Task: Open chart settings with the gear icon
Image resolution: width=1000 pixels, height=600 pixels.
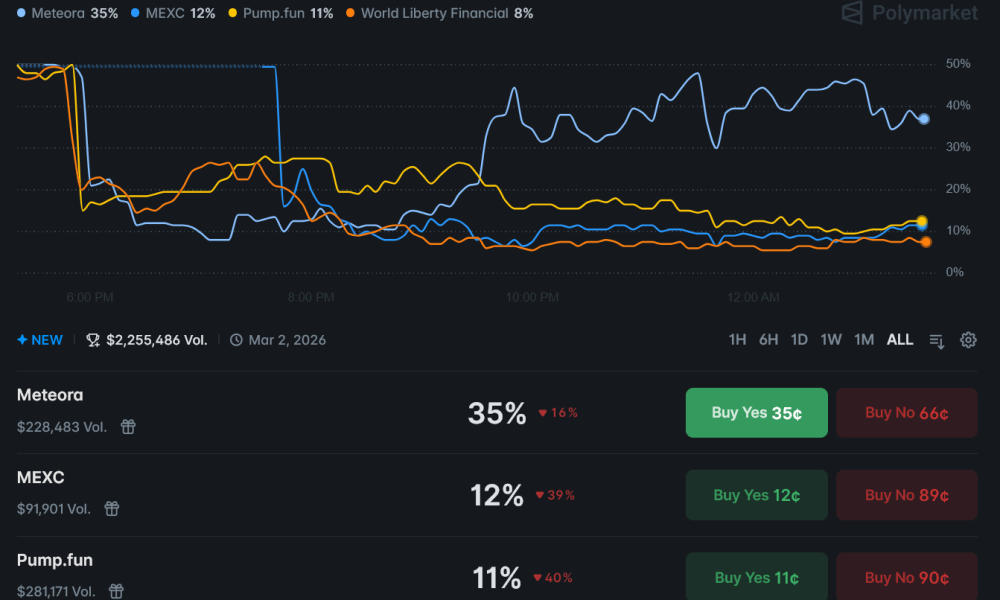Action: tap(968, 340)
